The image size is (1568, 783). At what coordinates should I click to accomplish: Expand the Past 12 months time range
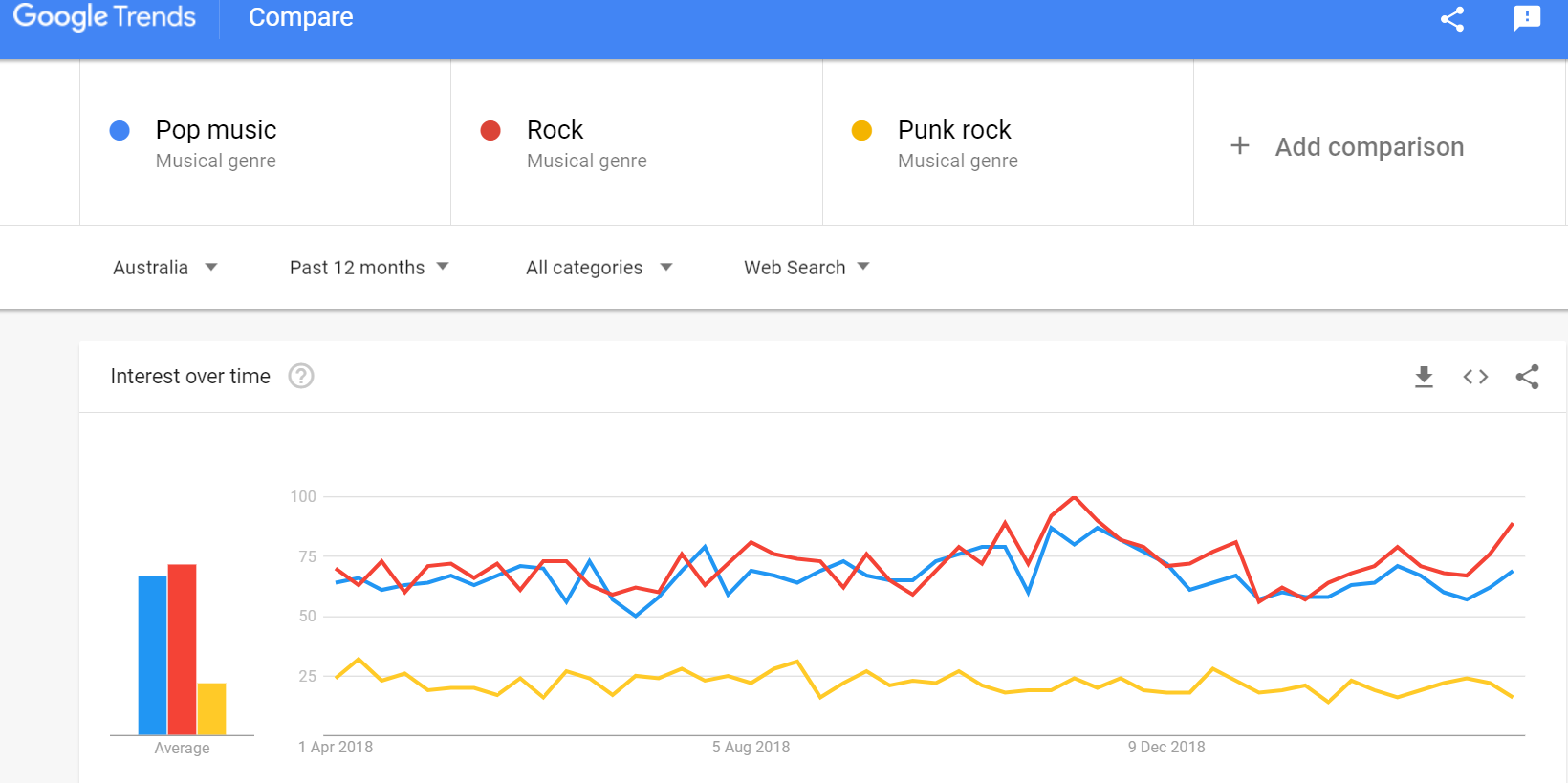tap(368, 268)
